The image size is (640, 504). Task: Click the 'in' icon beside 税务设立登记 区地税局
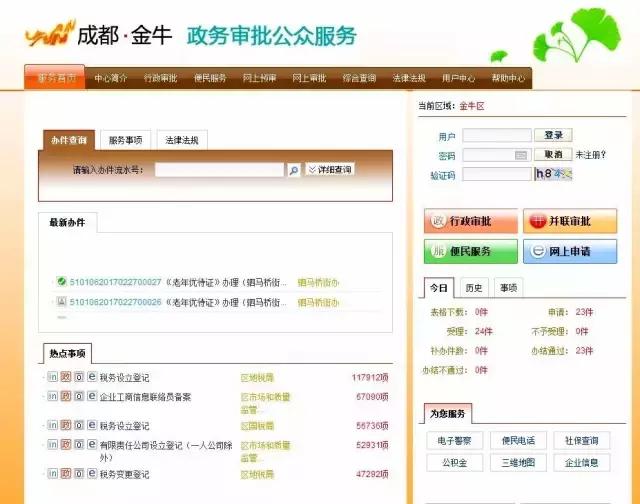pyautogui.click(x=52, y=377)
